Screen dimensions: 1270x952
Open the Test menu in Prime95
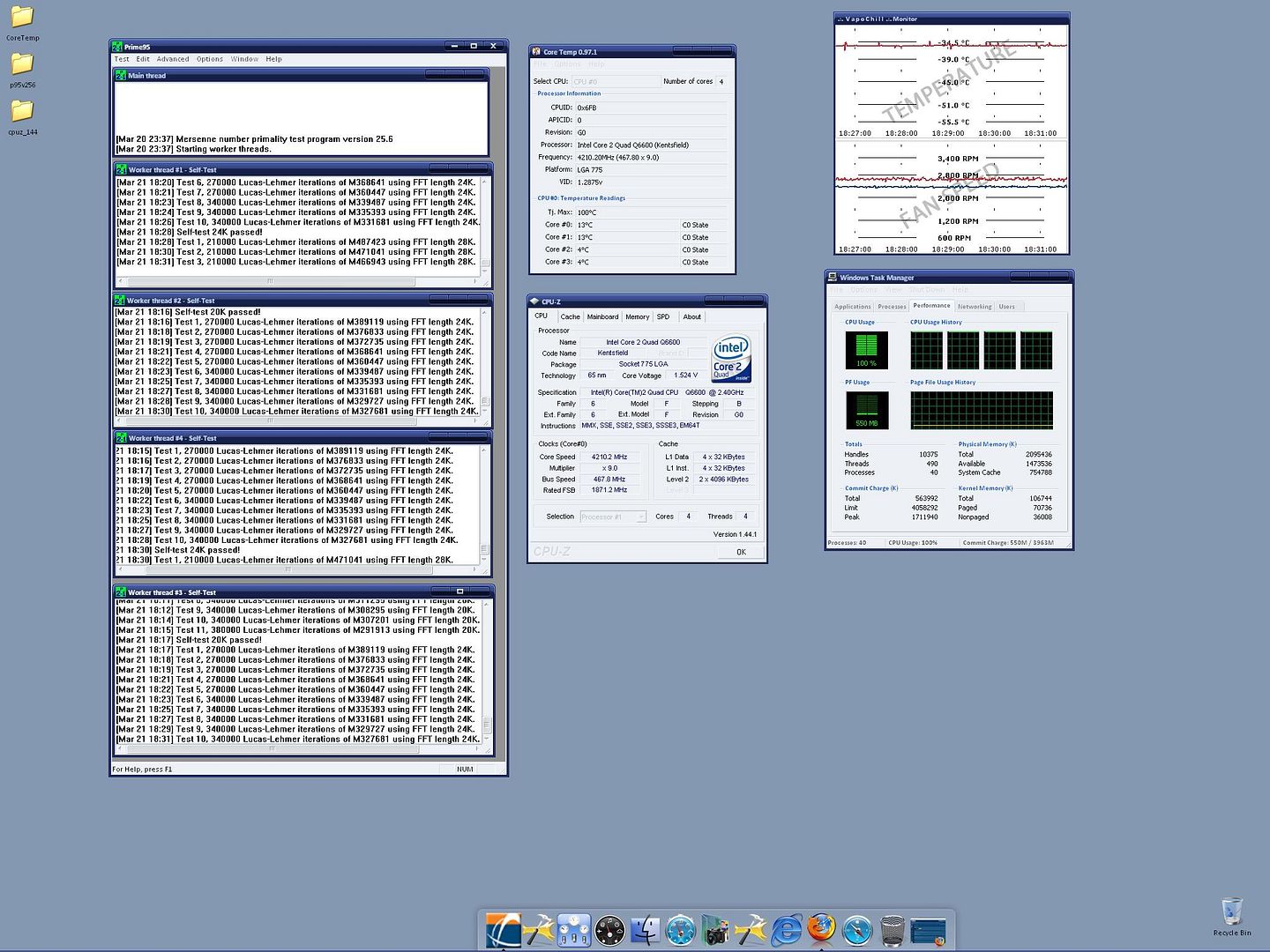click(x=122, y=59)
